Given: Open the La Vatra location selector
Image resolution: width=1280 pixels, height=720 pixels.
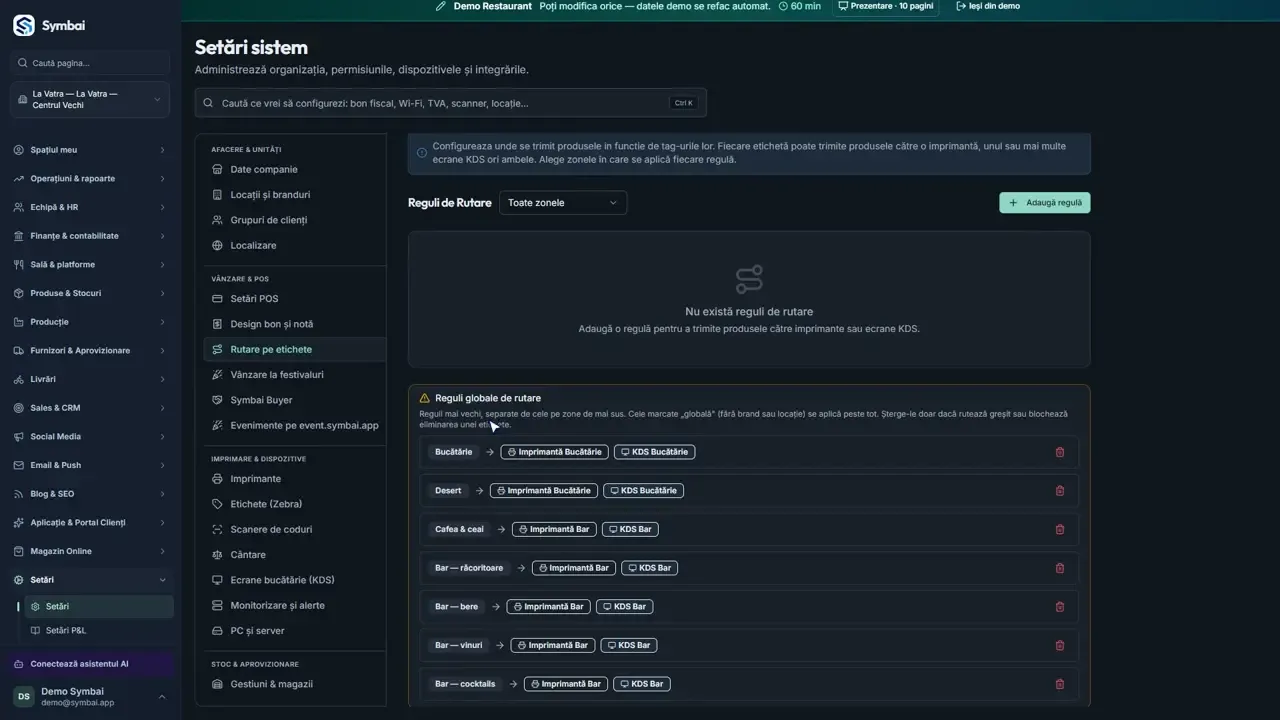Looking at the screenshot, I should point(90,100).
